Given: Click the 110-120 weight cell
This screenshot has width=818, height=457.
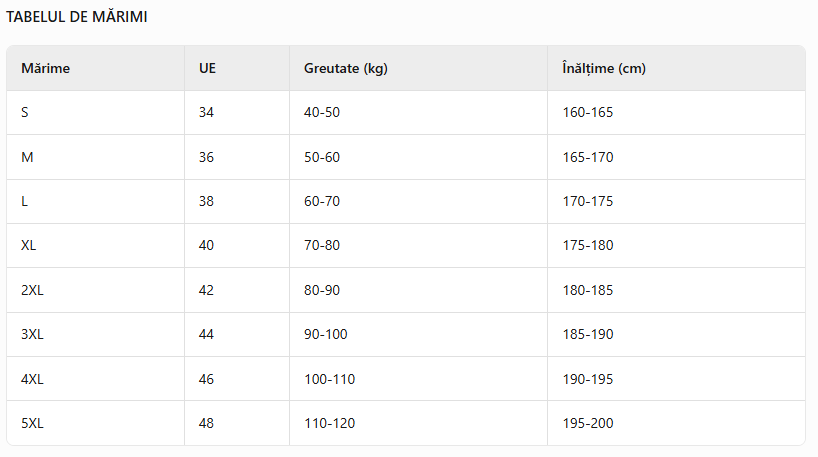Looking at the screenshot, I should click(329, 423).
